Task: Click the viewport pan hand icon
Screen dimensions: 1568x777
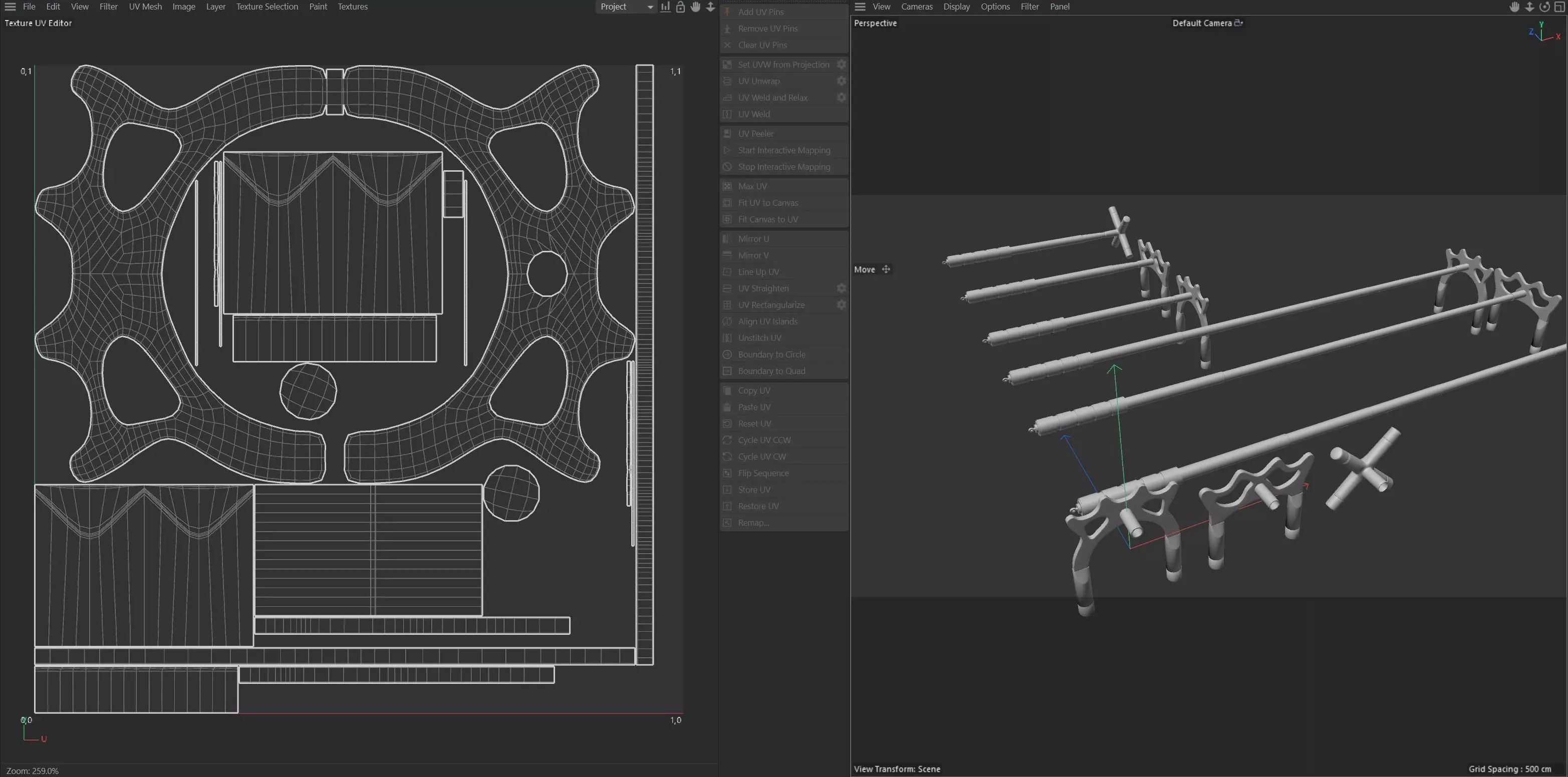Action: click(1514, 7)
